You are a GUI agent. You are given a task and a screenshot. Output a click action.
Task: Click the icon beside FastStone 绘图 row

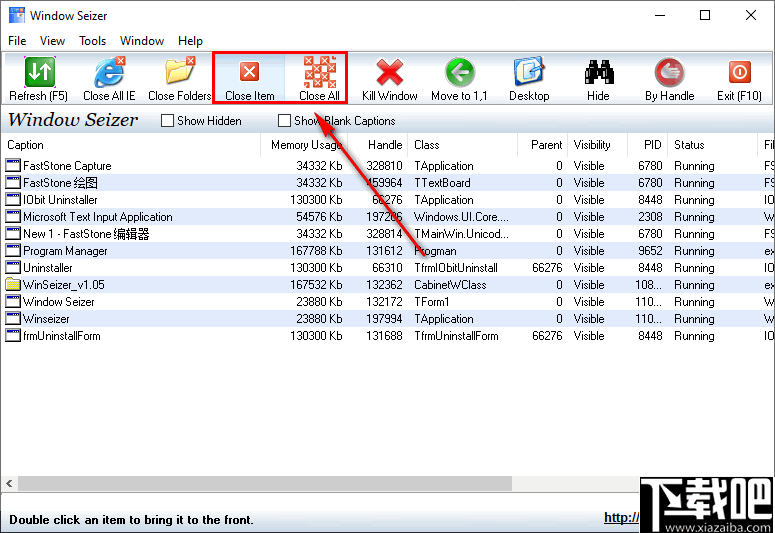(x=13, y=182)
